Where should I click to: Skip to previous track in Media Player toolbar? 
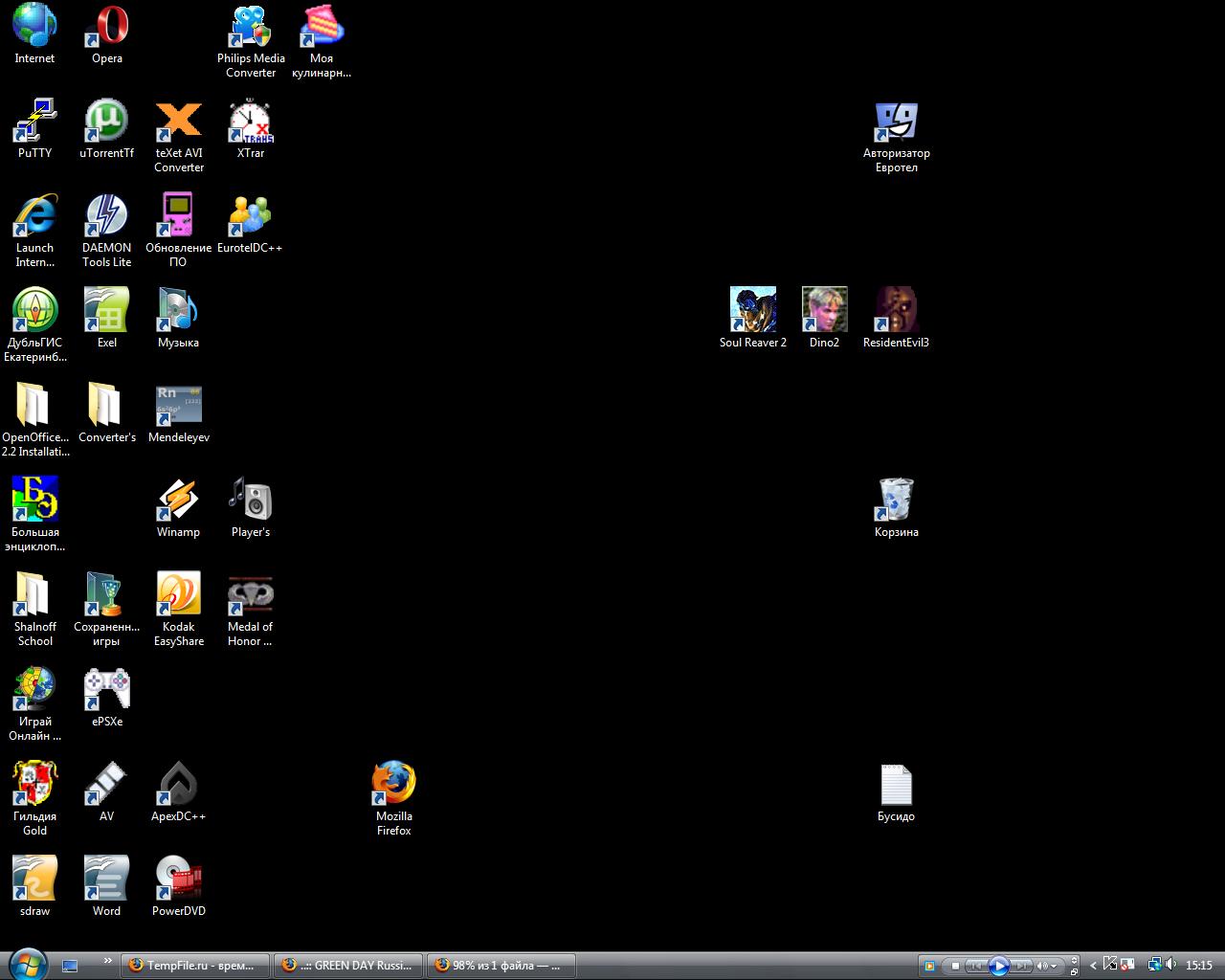(976, 966)
